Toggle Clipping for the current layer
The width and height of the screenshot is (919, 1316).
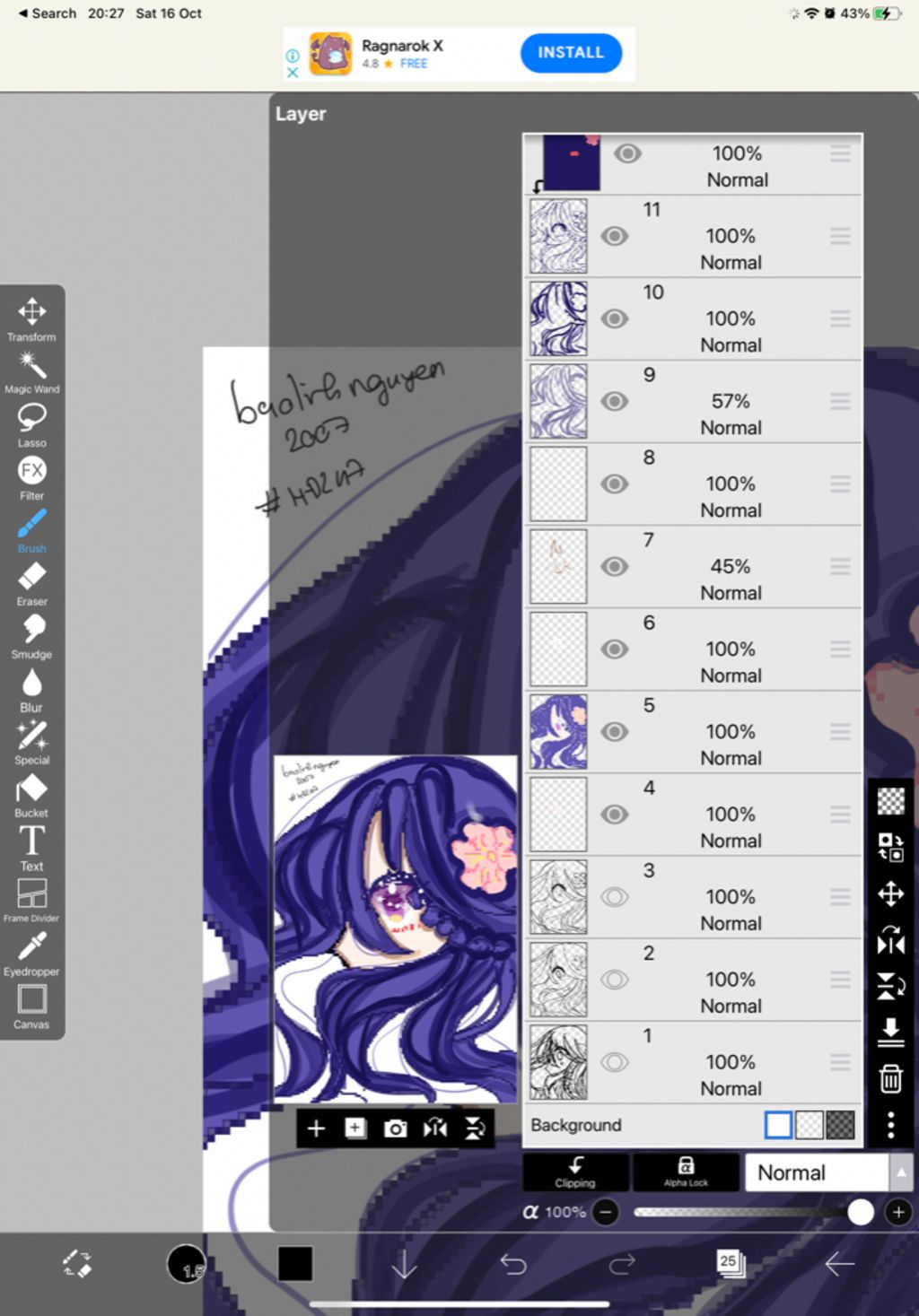pos(575,1172)
